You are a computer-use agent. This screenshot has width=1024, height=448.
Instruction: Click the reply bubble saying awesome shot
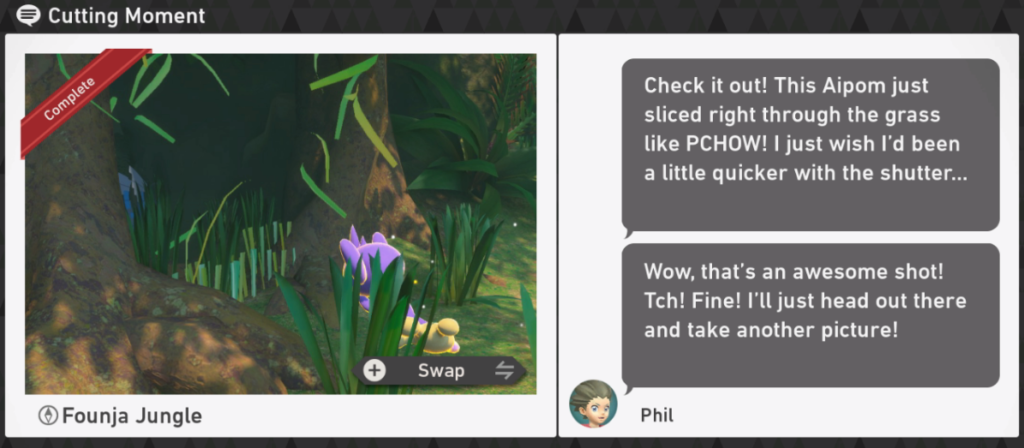click(x=810, y=315)
